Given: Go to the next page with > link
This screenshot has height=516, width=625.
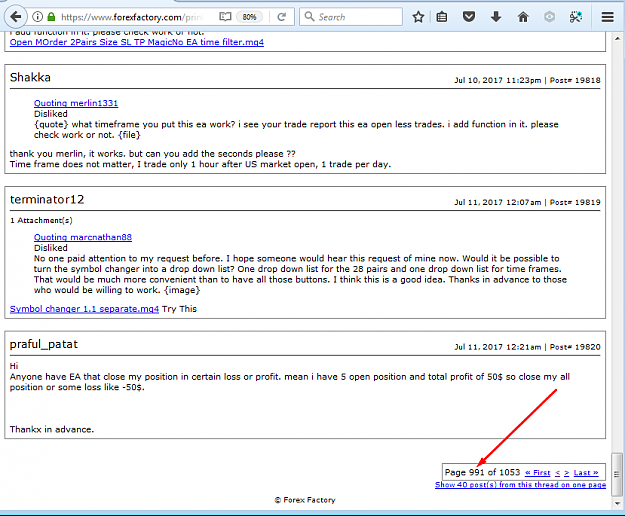Looking at the screenshot, I should point(566,473).
